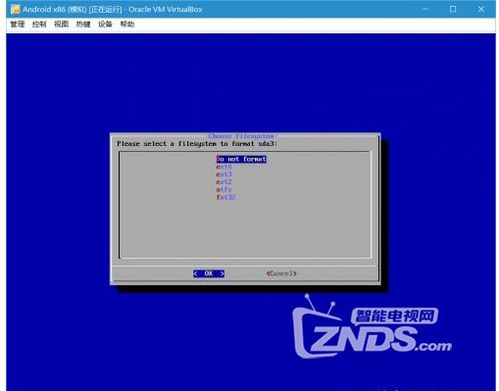Confirm with the OK button
499x391 pixels.
point(209,274)
